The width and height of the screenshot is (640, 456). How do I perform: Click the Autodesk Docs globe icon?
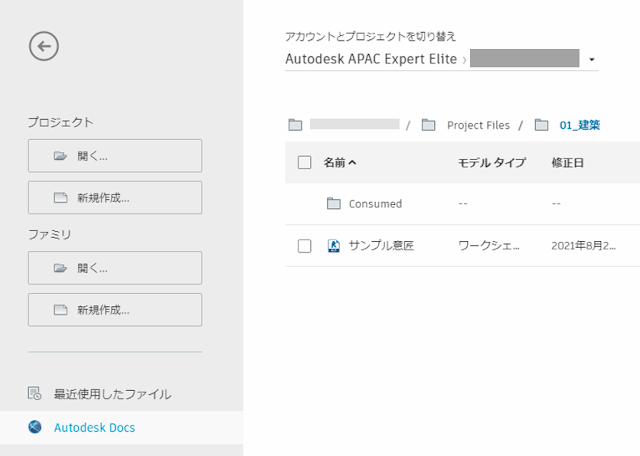coord(35,427)
